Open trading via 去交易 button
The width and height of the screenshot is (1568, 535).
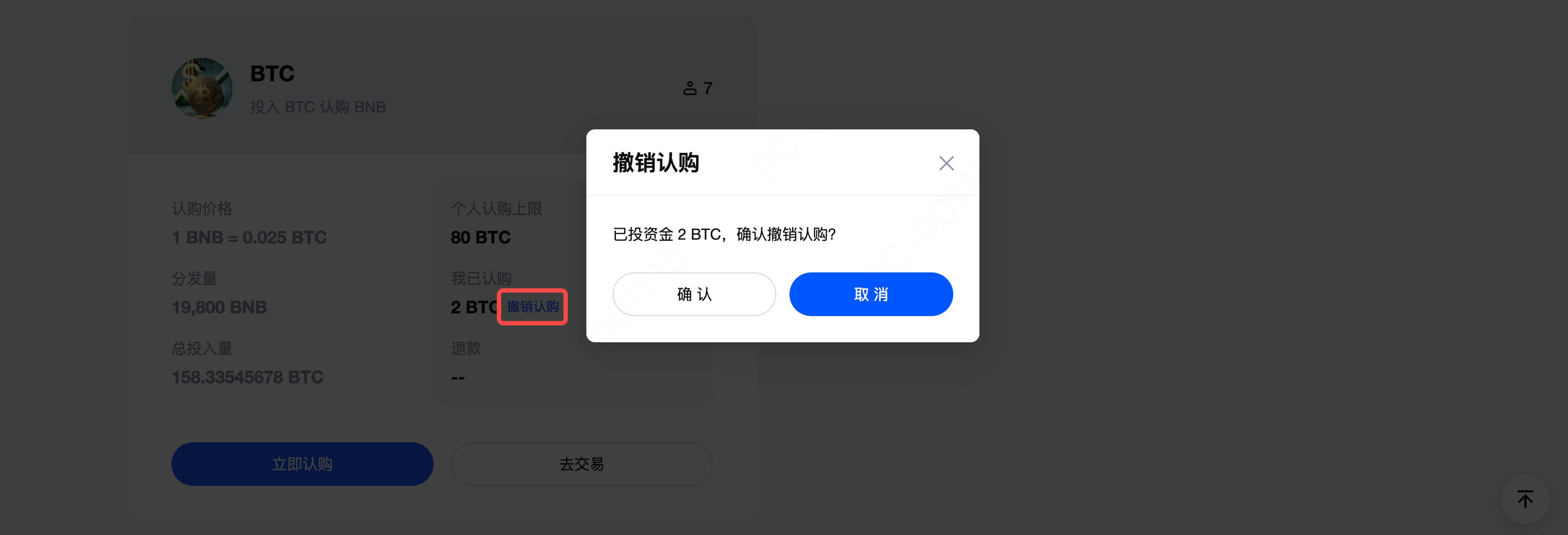(x=581, y=464)
